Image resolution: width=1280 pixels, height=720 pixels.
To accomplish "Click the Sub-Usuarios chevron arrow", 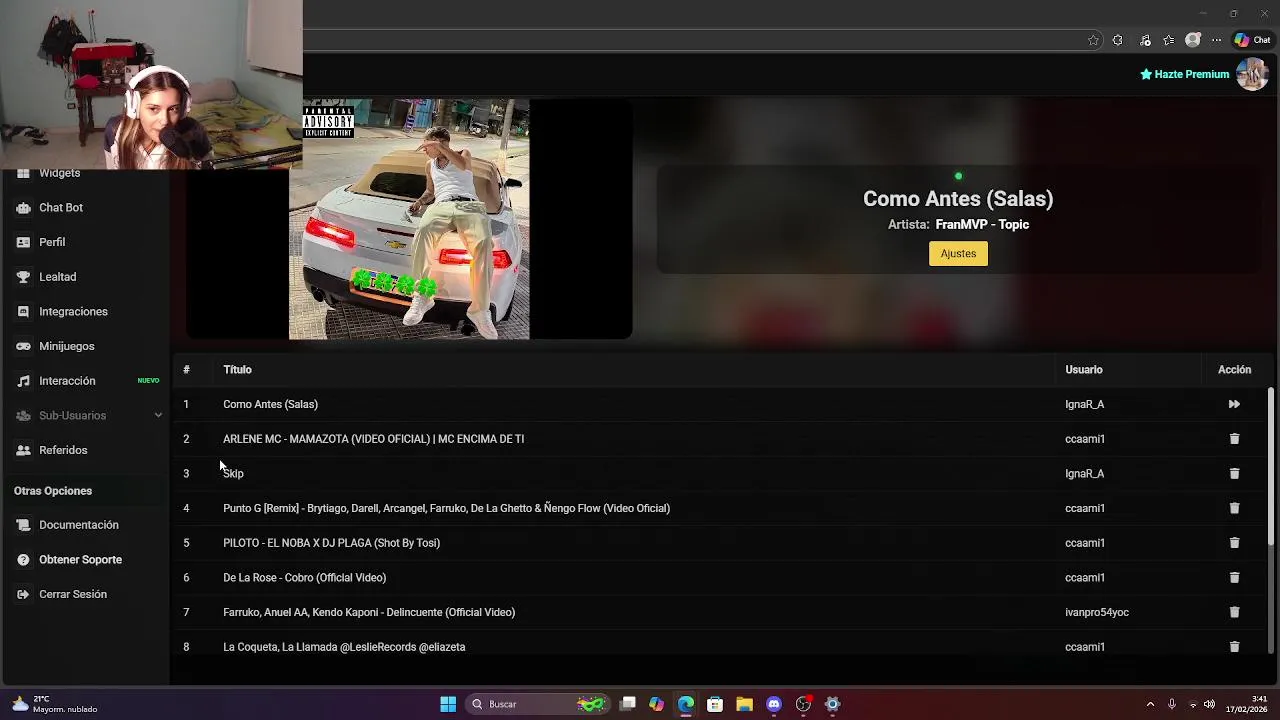I will tap(158, 415).
